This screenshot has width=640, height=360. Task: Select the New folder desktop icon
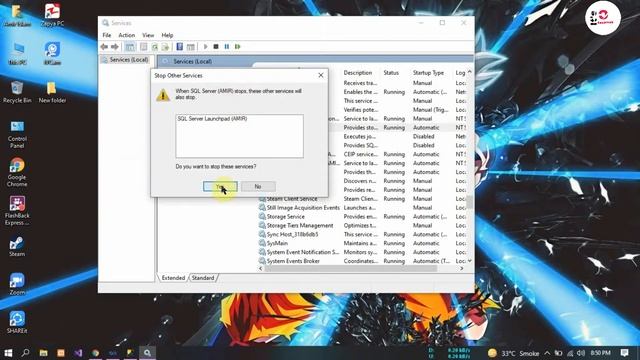(x=52, y=92)
